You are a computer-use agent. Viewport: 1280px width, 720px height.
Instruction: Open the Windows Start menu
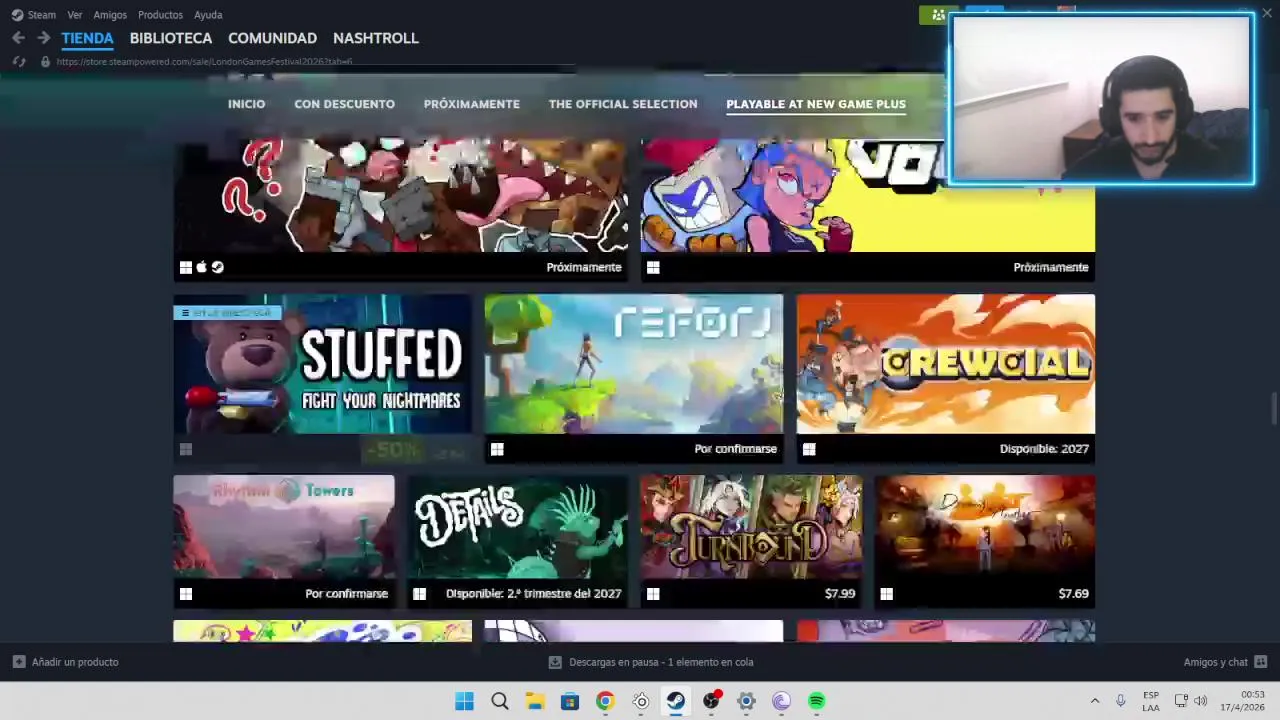tap(464, 701)
